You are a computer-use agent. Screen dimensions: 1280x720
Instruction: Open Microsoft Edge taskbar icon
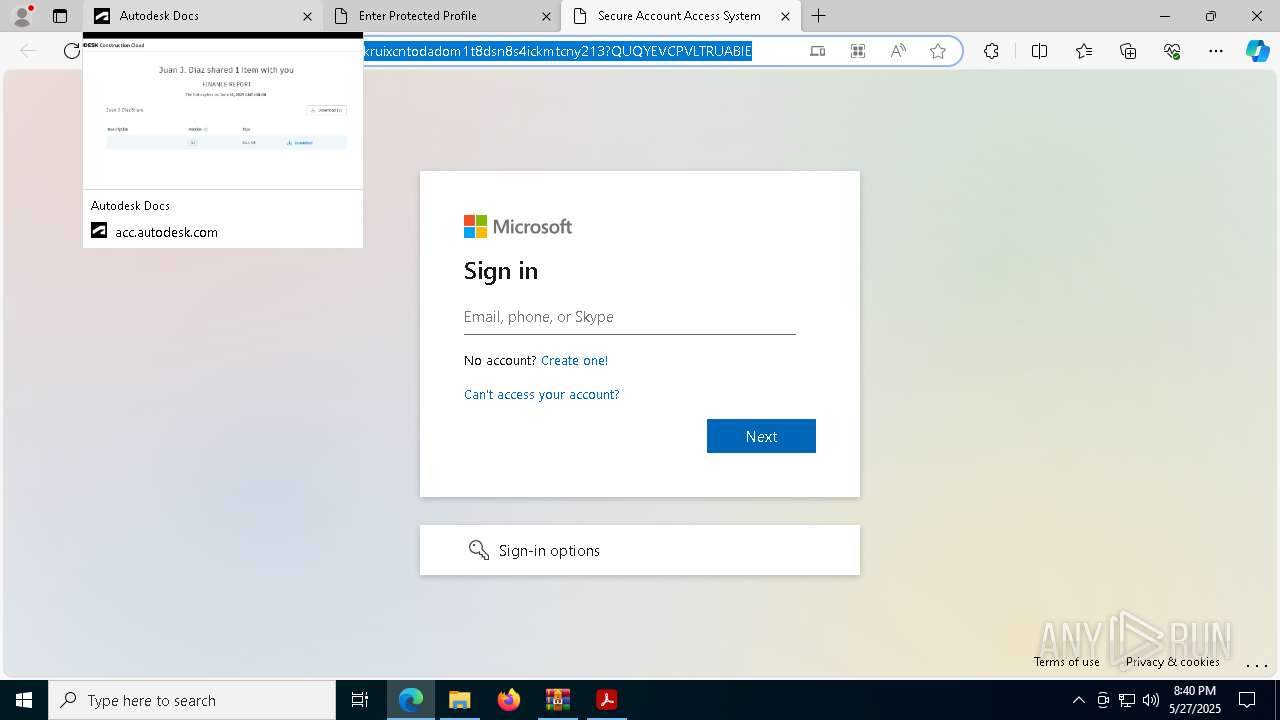point(411,700)
